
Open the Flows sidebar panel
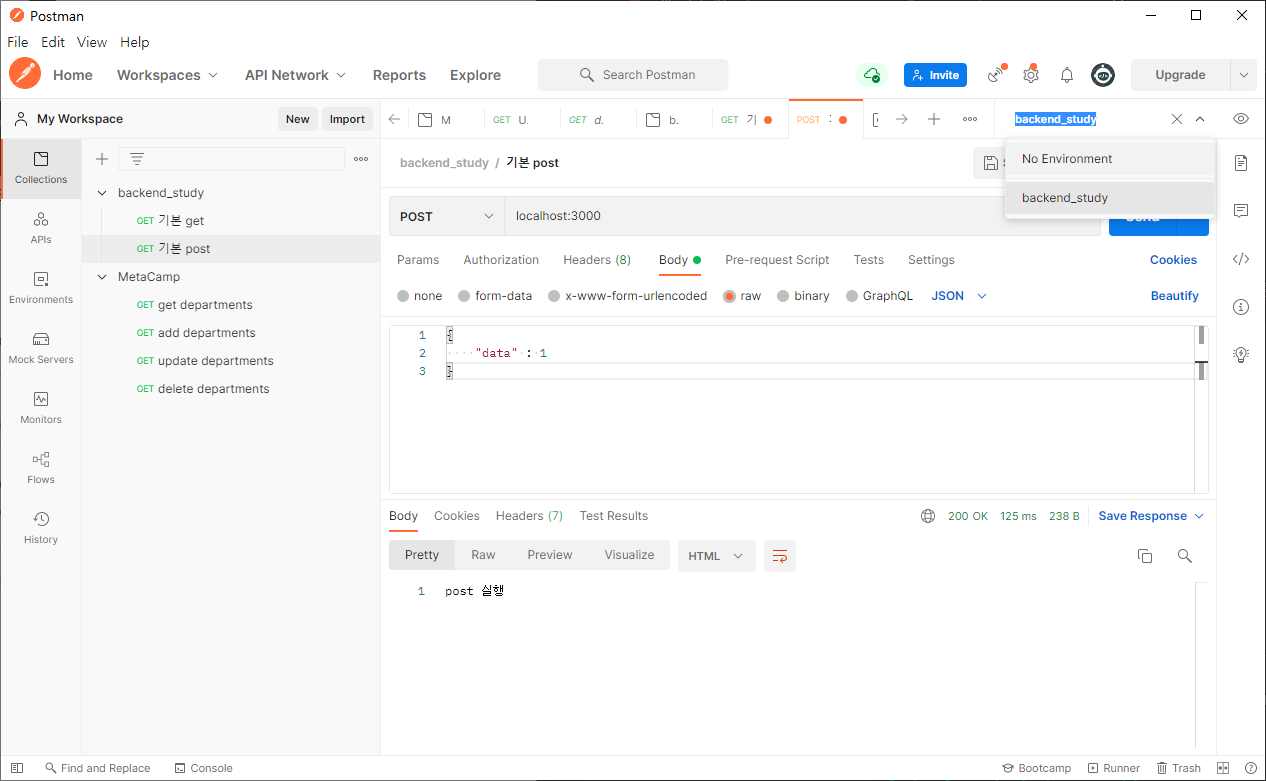click(x=41, y=468)
